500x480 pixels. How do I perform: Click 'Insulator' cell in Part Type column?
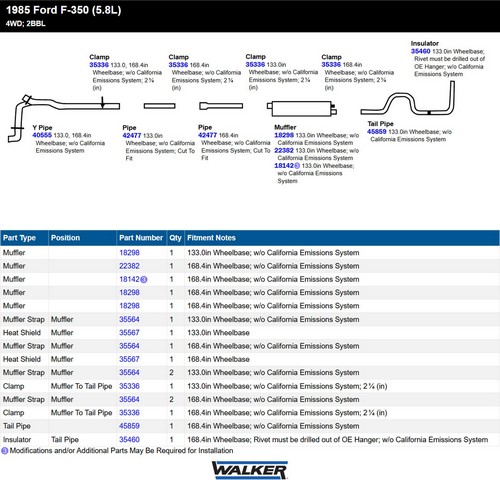(17, 440)
